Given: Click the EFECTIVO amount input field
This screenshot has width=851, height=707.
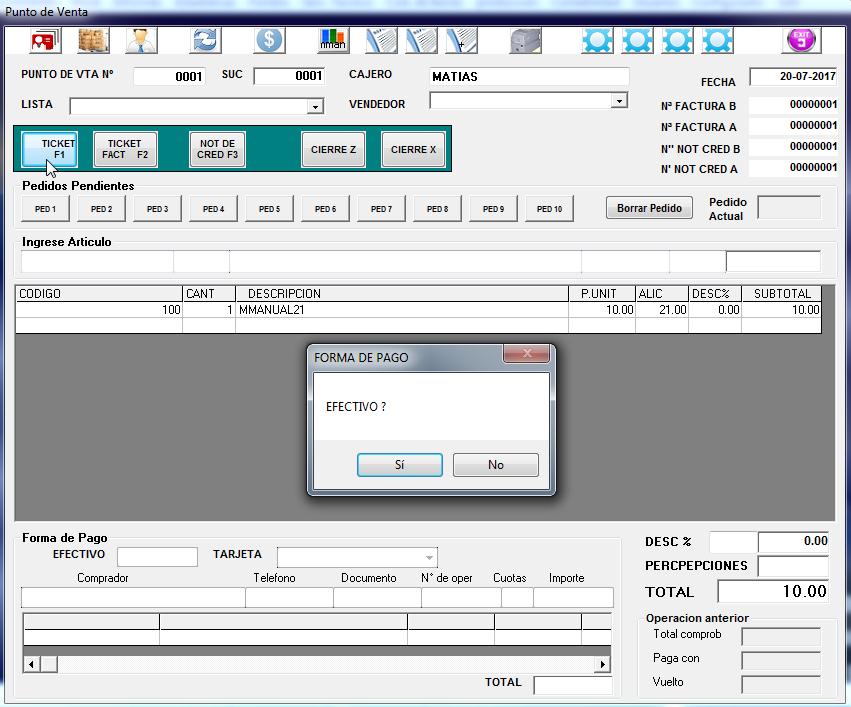Looking at the screenshot, I should 157,557.
